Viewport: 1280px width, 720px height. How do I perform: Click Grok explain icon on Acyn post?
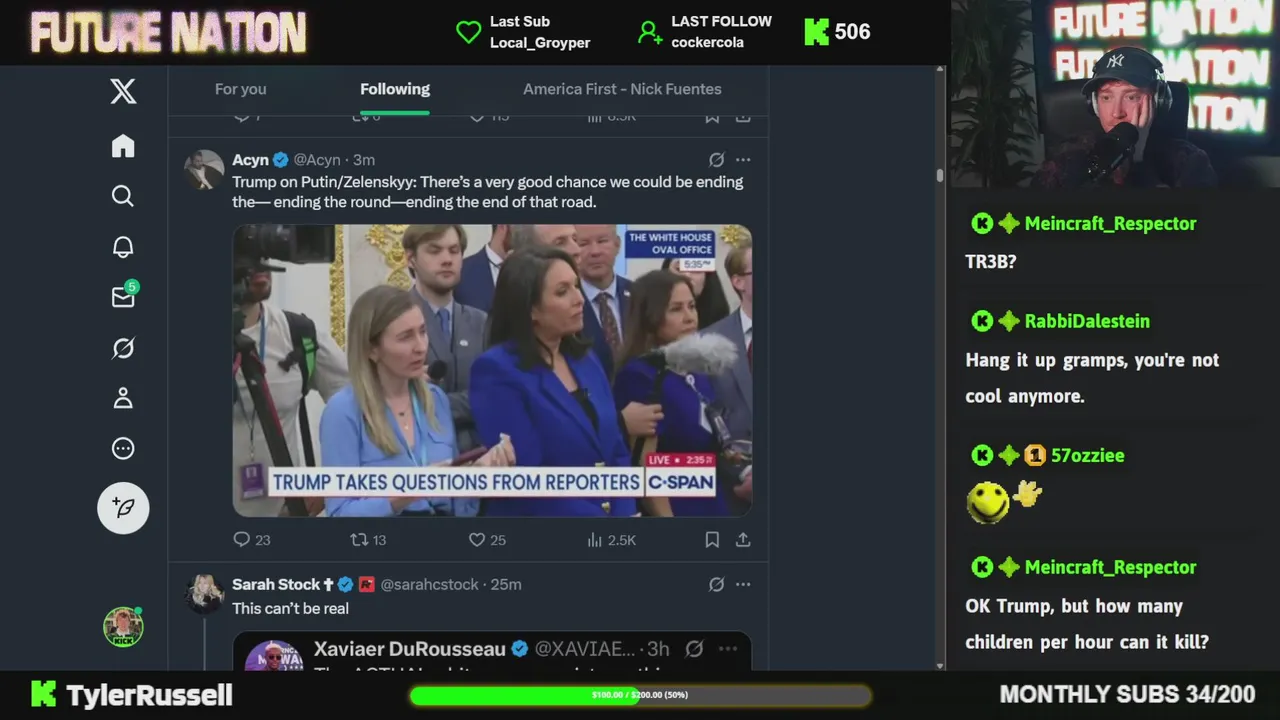[x=716, y=160]
